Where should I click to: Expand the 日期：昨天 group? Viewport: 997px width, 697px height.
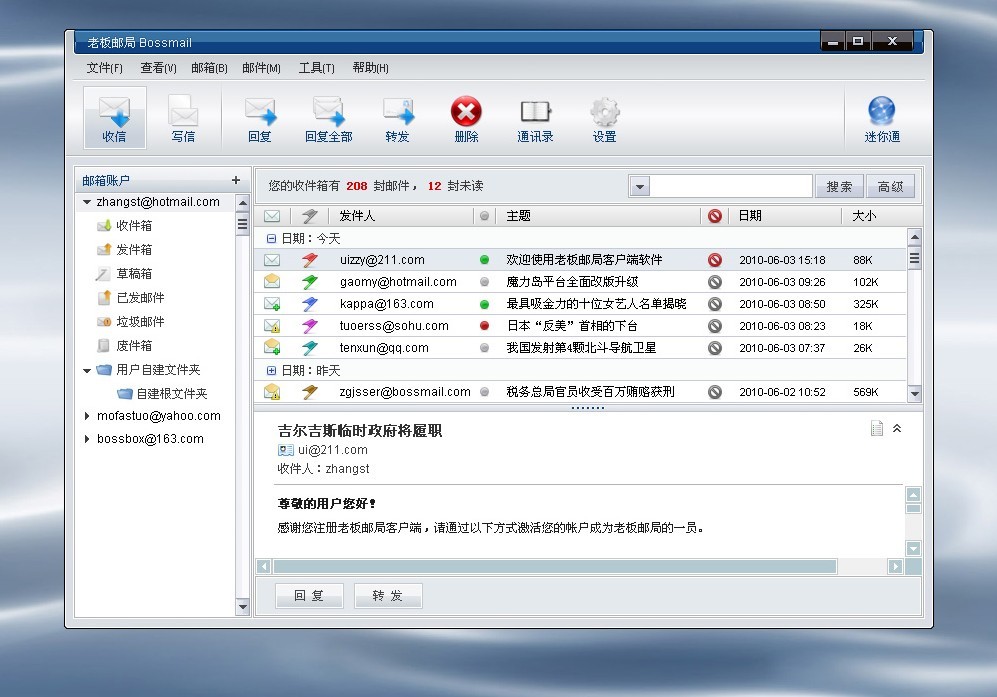tap(272, 370)
